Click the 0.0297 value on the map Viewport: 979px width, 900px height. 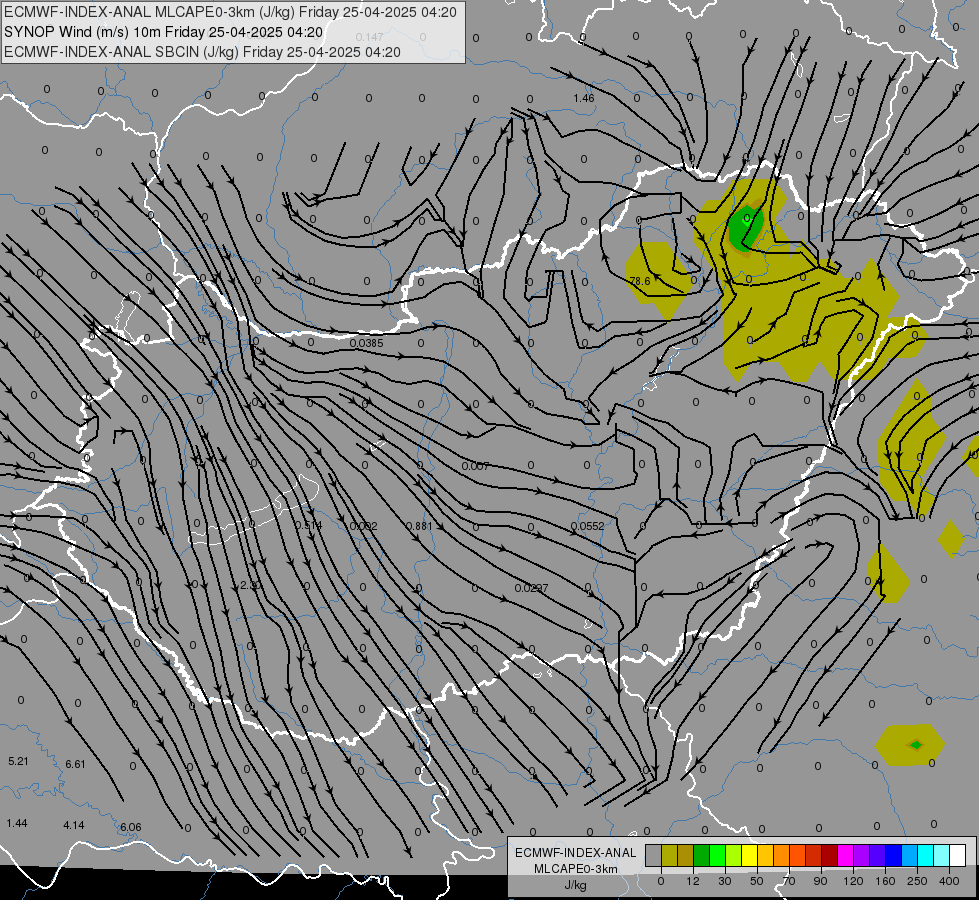pyautogui.click(x=531, y=588)
